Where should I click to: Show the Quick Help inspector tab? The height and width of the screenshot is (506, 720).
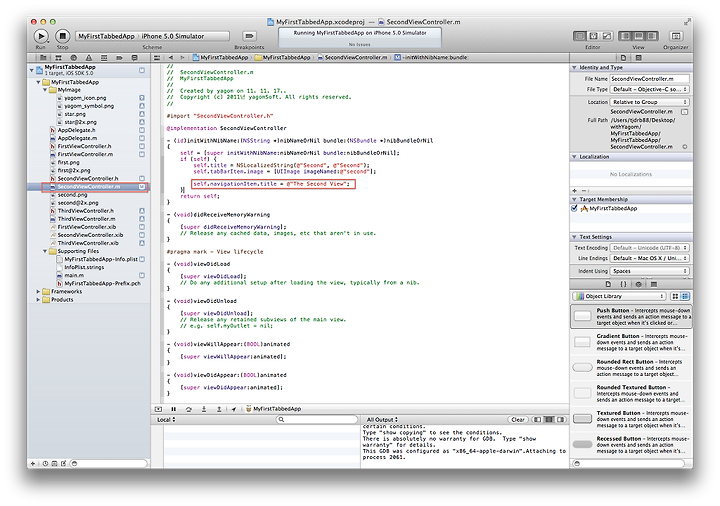pos(639,58)
